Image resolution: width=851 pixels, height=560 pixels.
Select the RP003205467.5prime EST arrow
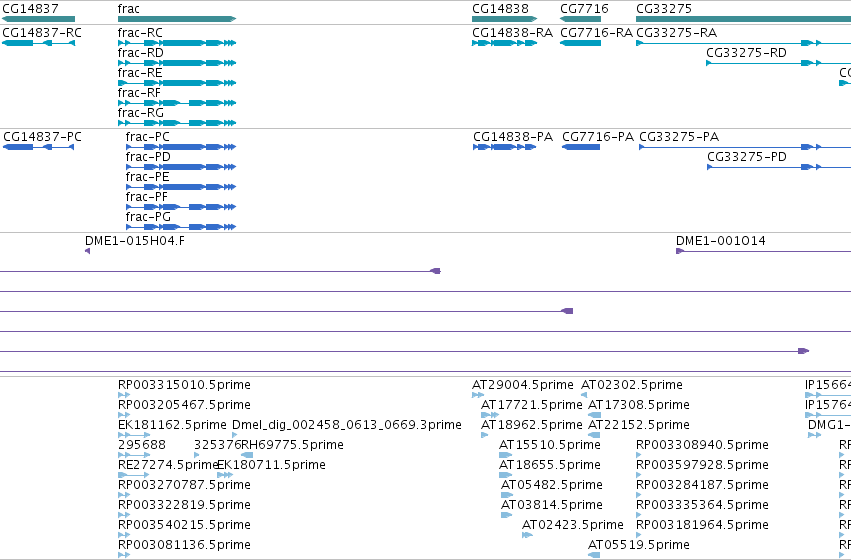coord(124,416)
